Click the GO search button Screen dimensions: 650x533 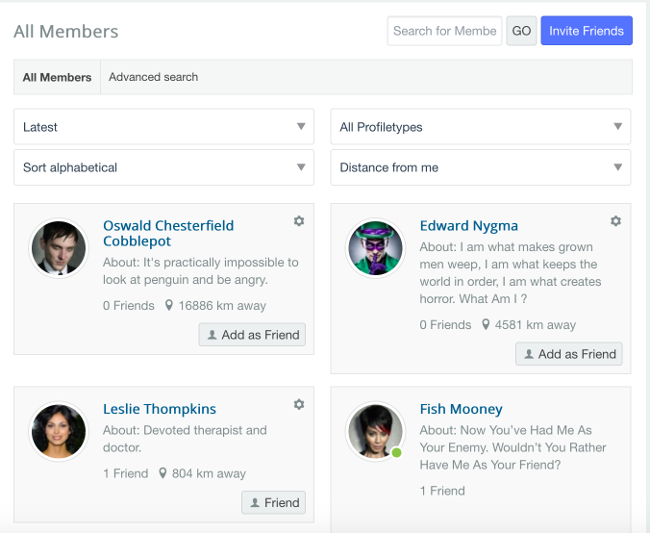click(521, 31)
